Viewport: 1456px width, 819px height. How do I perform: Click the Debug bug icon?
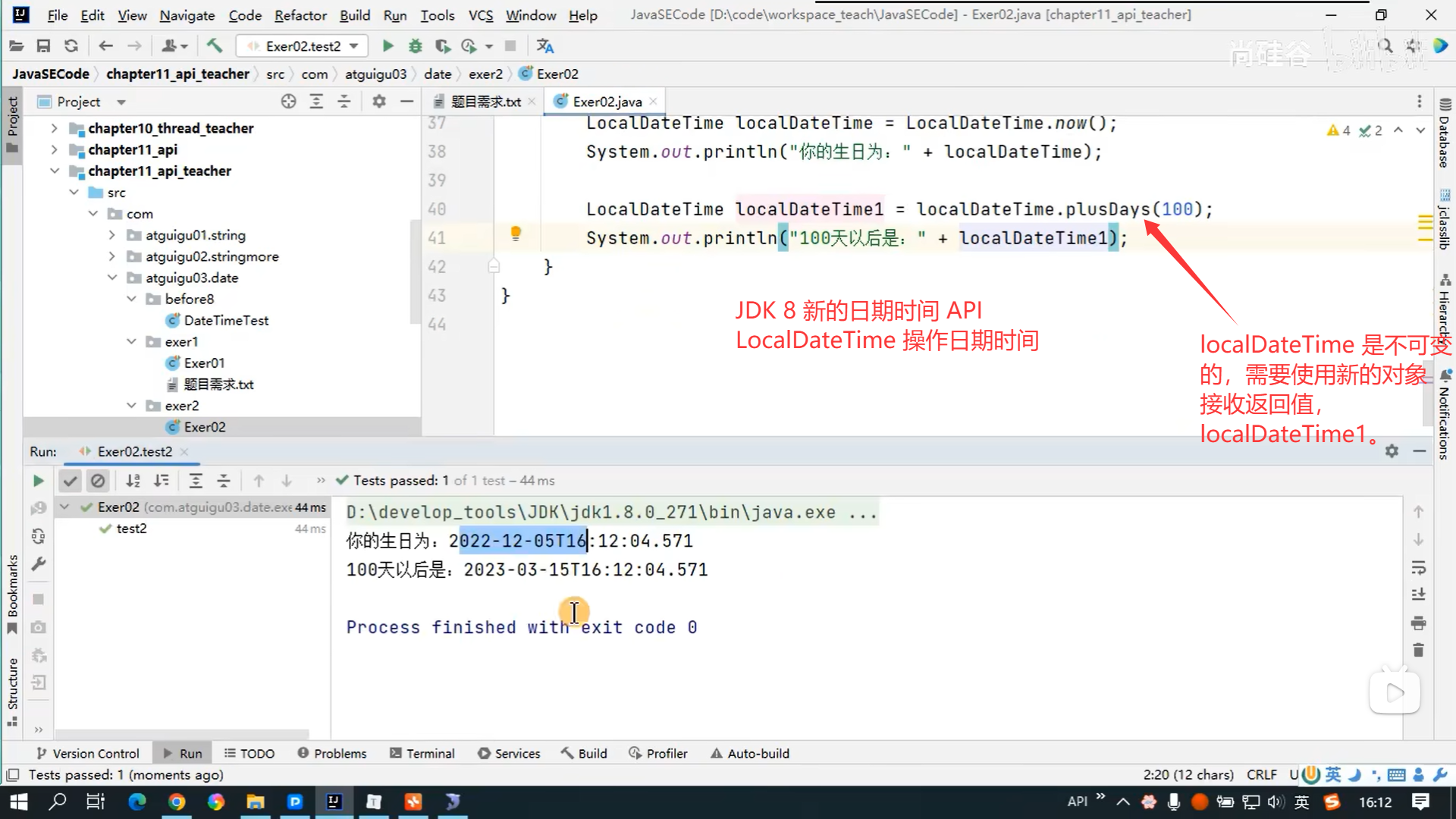point(415,46)
